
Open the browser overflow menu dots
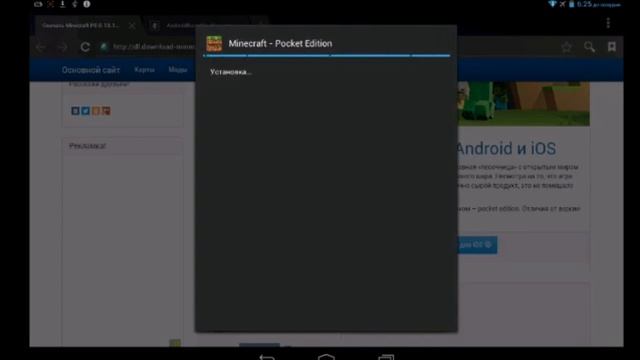608,23
